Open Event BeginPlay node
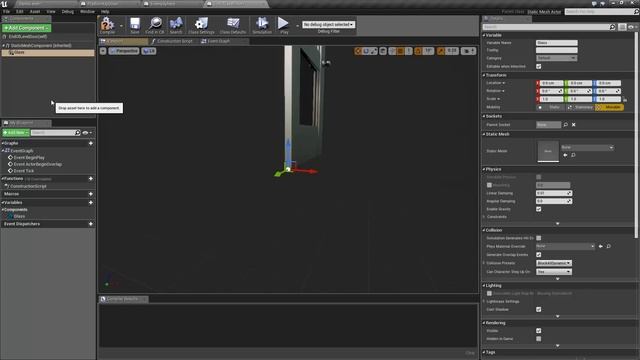640x360 pixels. pyautogui.click(x=29, y=158)
